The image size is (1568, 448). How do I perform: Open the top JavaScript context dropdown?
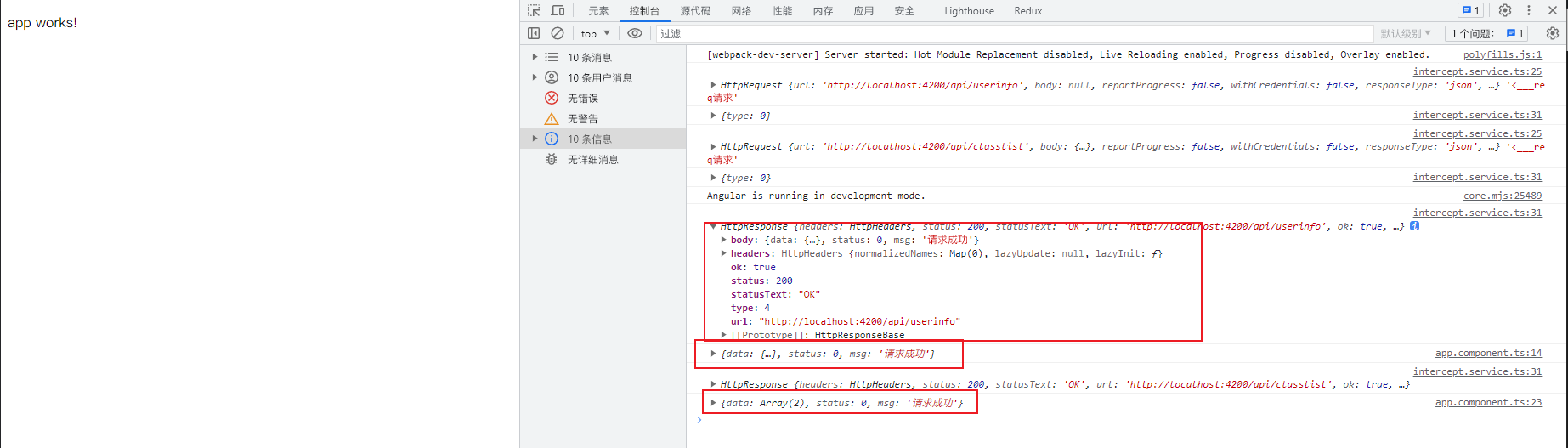(595, 33)
